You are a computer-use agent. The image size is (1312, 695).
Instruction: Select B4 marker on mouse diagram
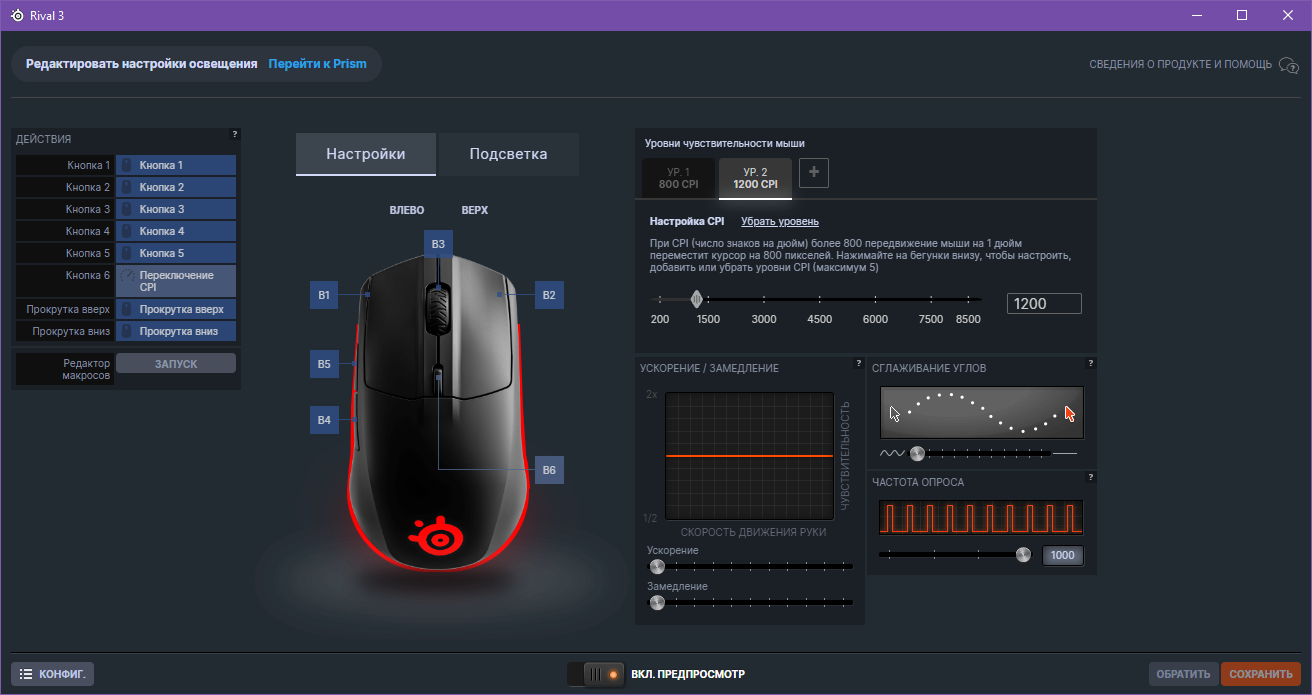[324, 421]
